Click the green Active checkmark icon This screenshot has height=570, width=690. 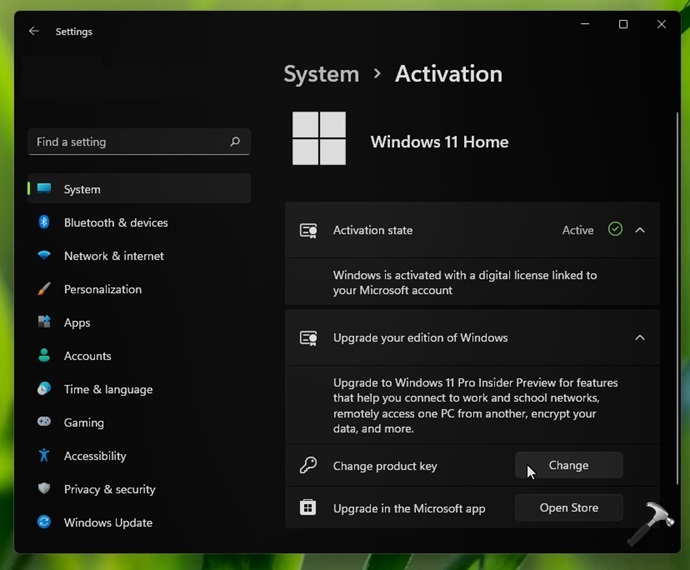[x=615, y=229]
